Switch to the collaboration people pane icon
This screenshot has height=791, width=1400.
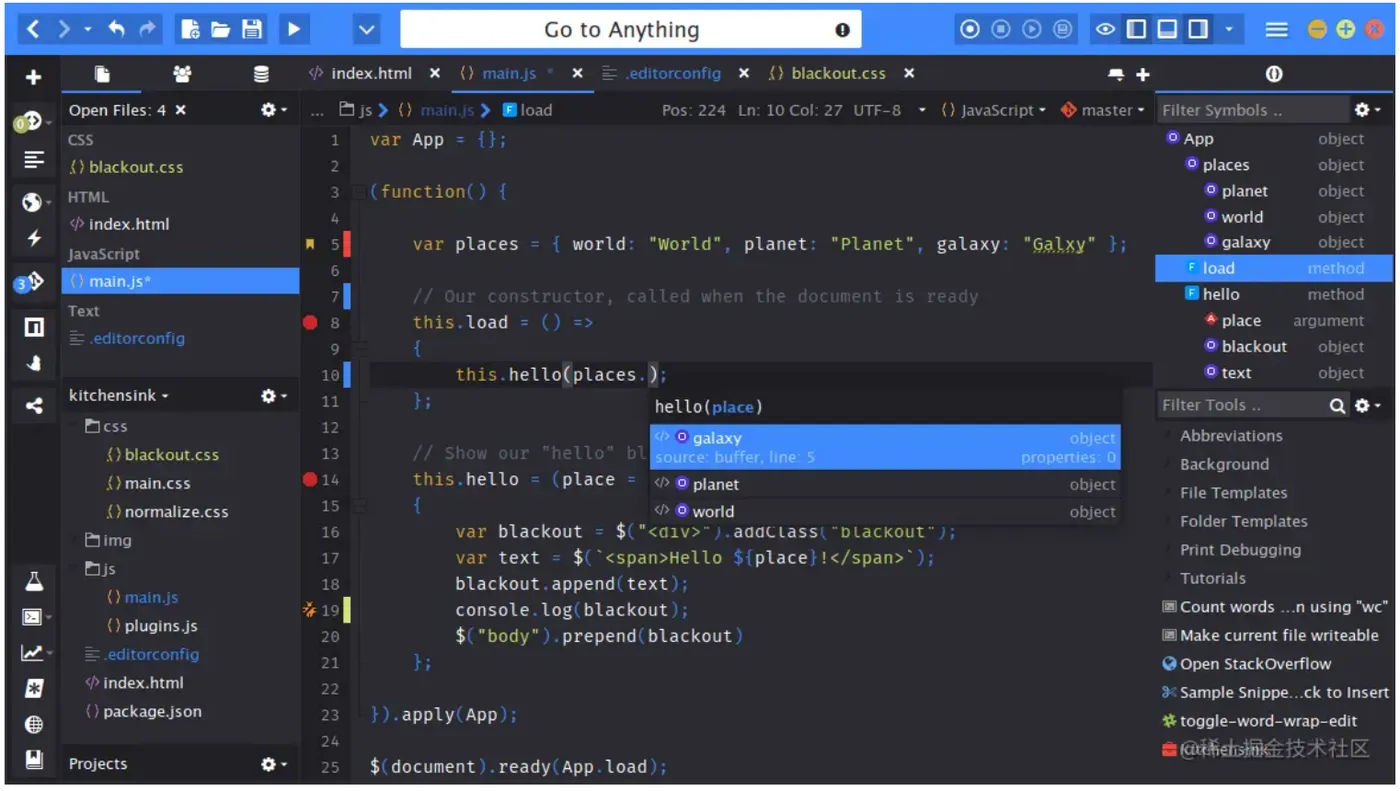tap(182, 74)
